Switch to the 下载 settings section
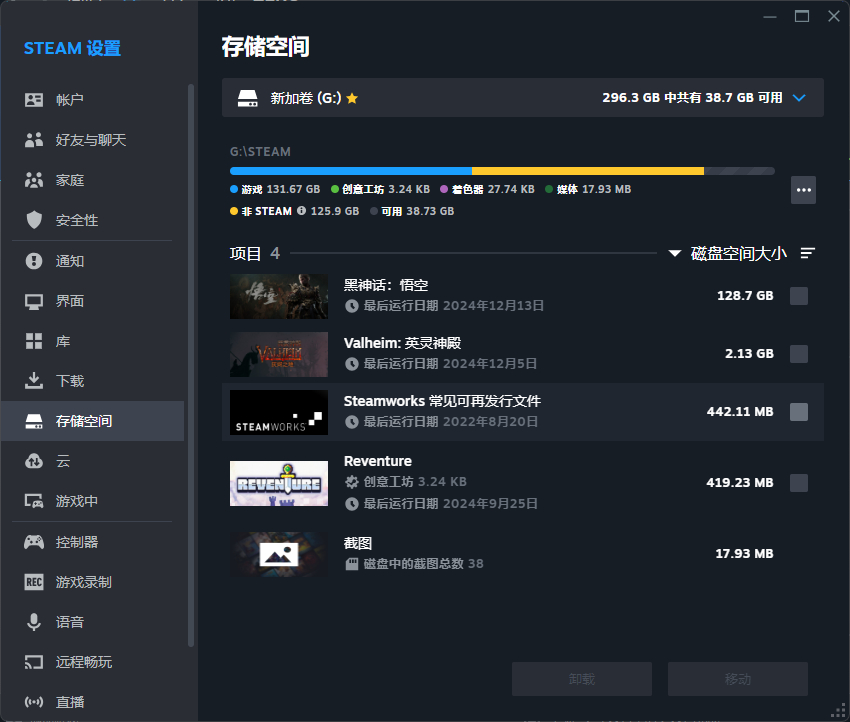The width and height of the screenshot is (850, 722). pos(93,381)
